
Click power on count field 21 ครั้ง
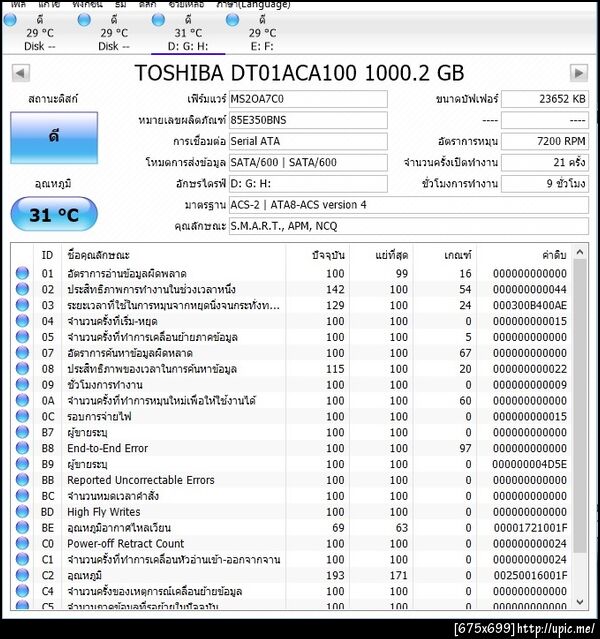click(545, 163)
